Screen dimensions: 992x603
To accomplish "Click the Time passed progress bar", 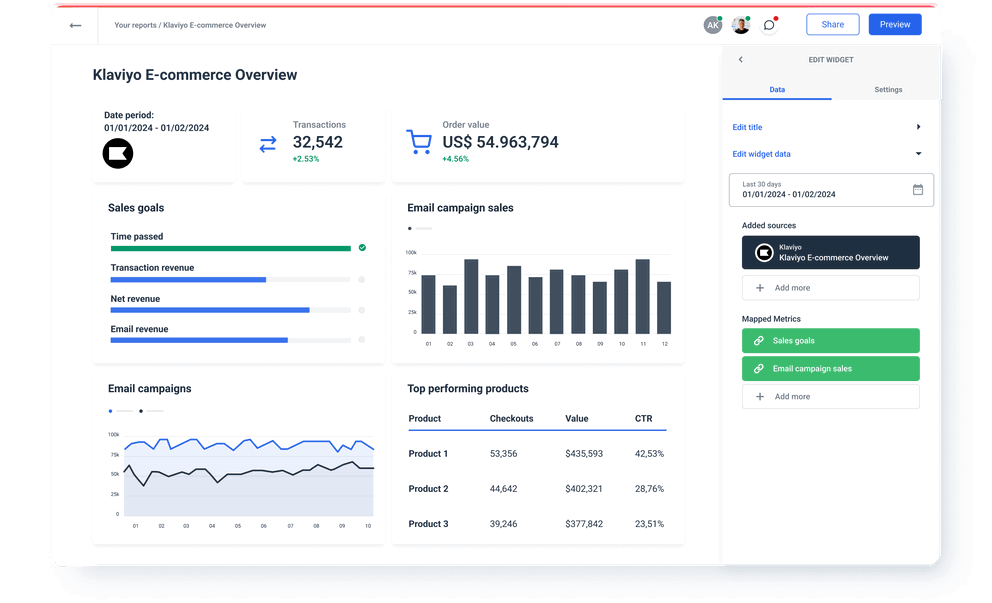I will [230, 248].
